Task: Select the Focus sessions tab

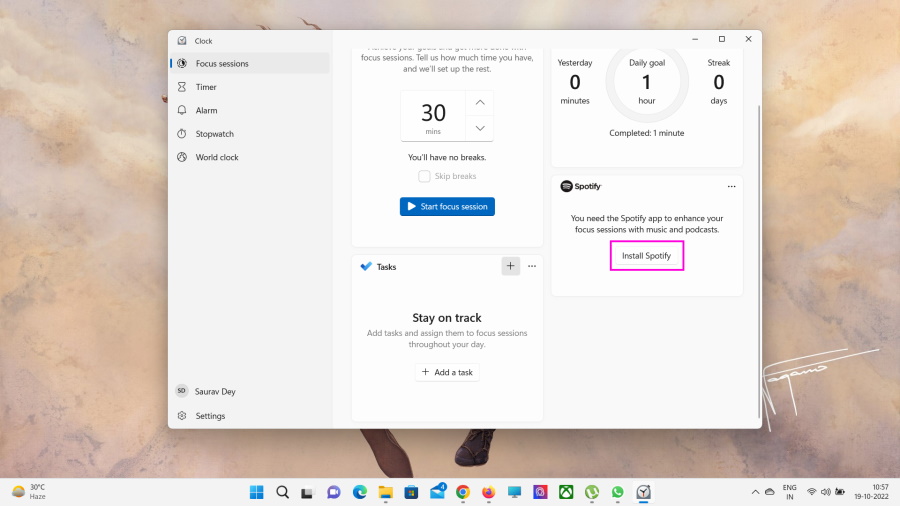Action: pyautogui.click(x=221, y=63)
